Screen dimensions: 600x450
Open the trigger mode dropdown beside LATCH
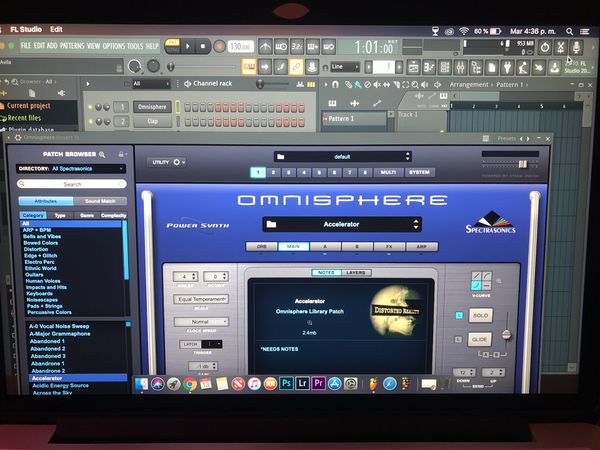point(212,344)
